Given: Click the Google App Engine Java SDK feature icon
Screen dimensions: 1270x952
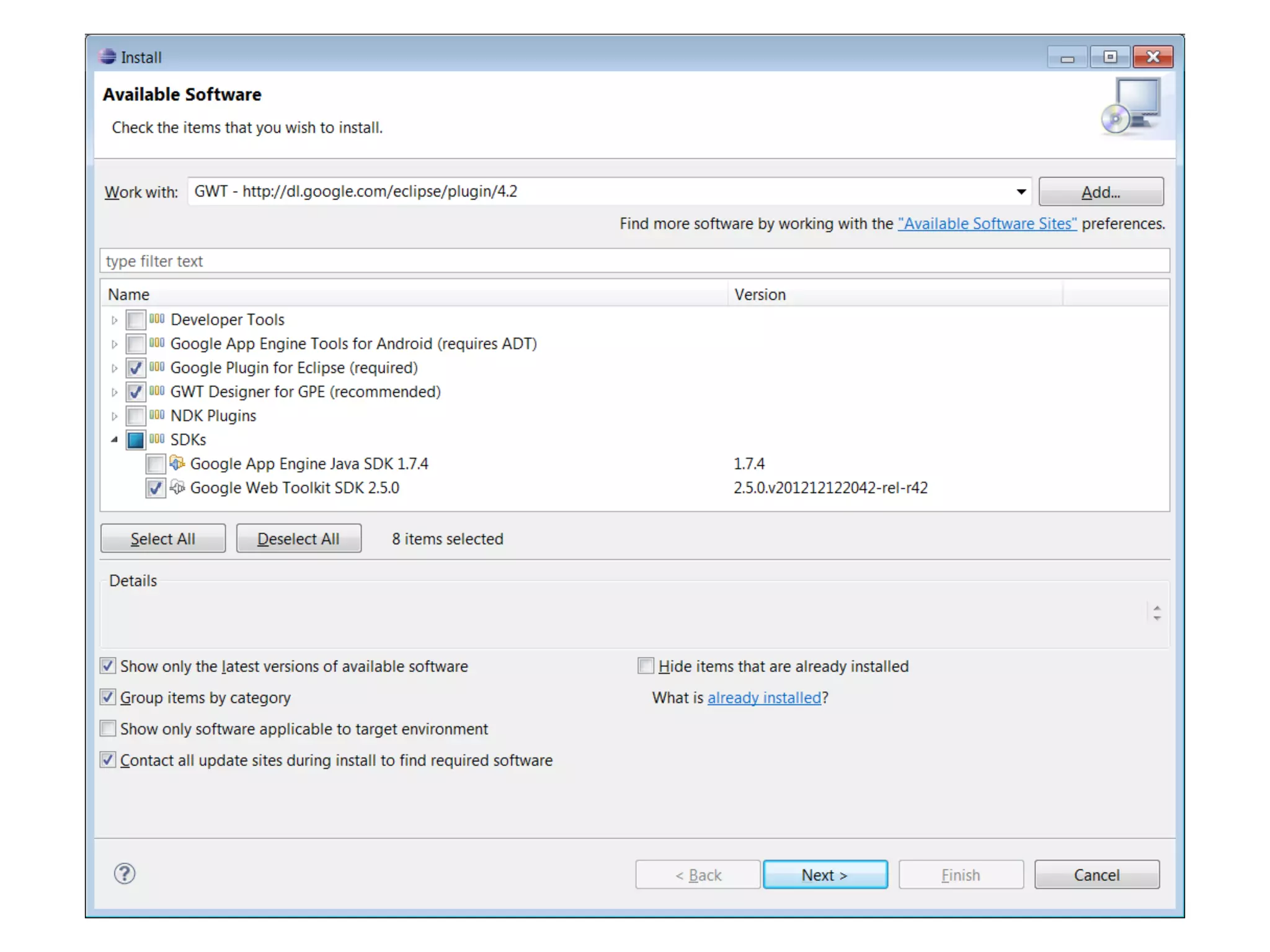Looking at the screenshot, I should pyautogui.click(x=177, y=463).
